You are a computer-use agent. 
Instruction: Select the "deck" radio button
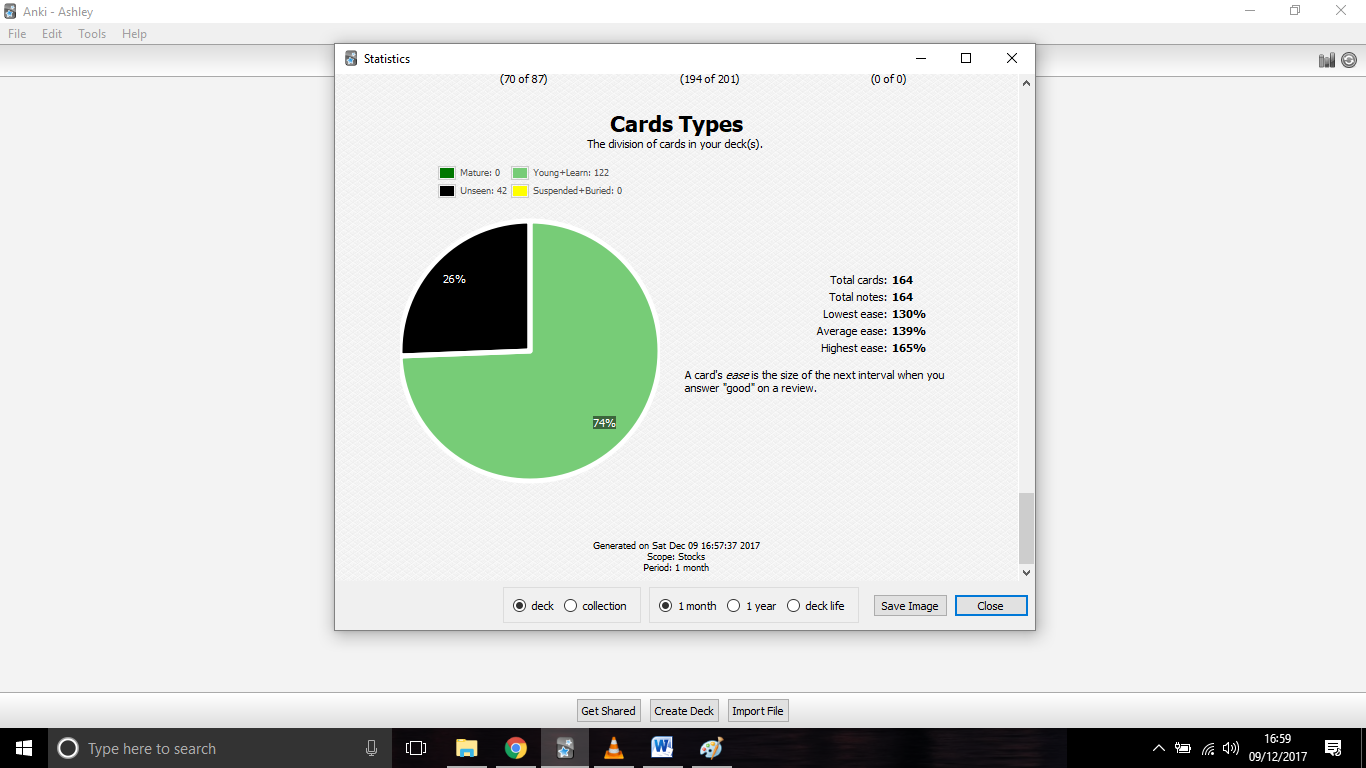point(533,606)
